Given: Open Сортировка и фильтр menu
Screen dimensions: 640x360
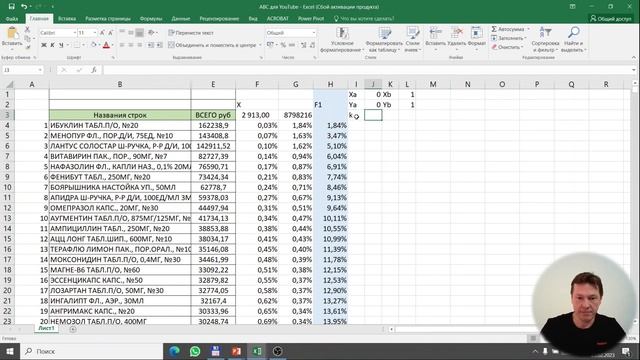Looking at the screenshot, I should [x=545, y=39].
